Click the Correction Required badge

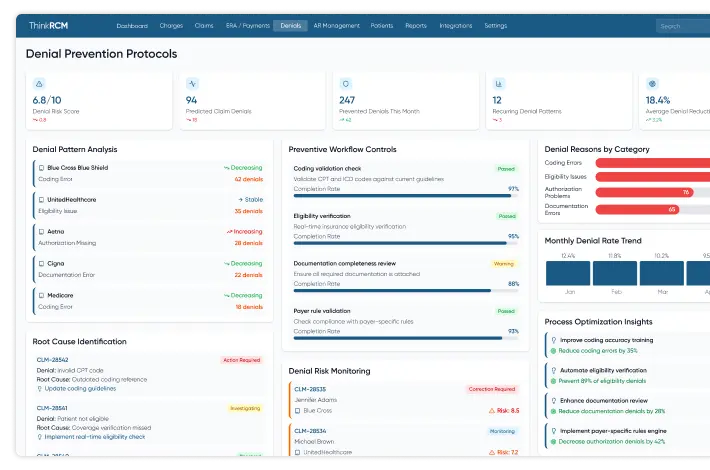492,389
